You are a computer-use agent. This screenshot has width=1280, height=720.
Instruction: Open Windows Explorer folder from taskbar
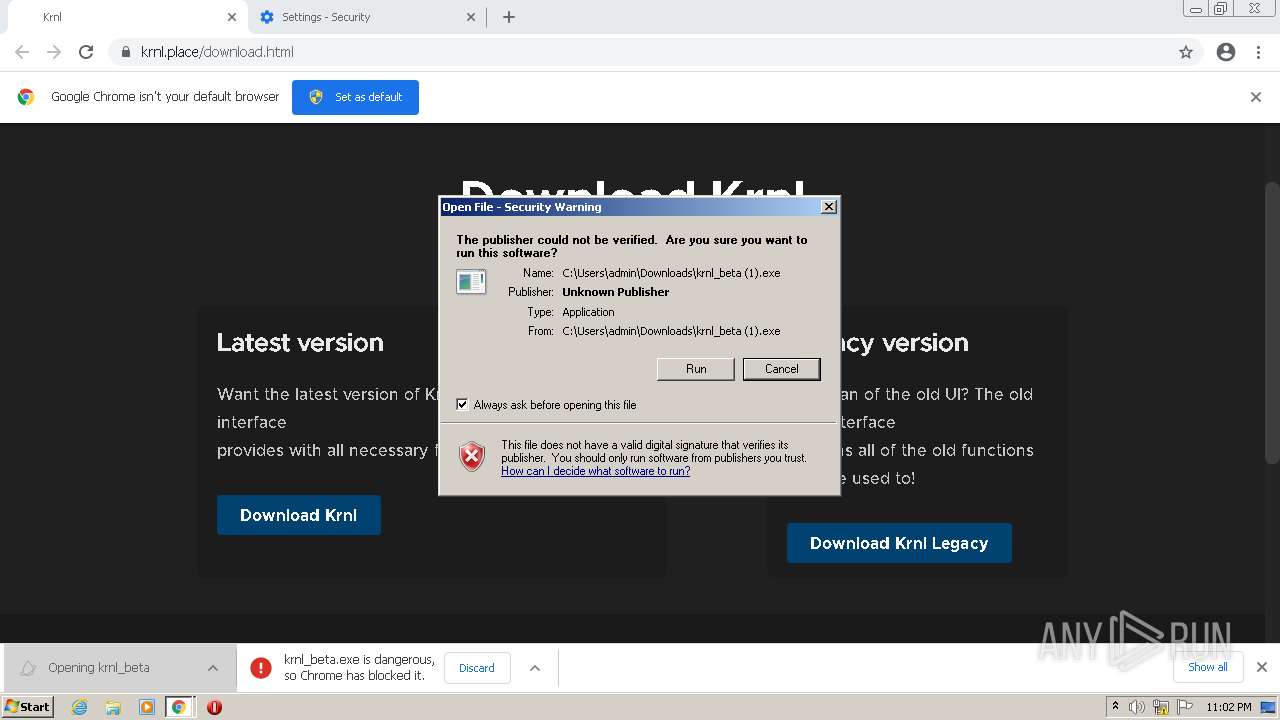[113, 707]
